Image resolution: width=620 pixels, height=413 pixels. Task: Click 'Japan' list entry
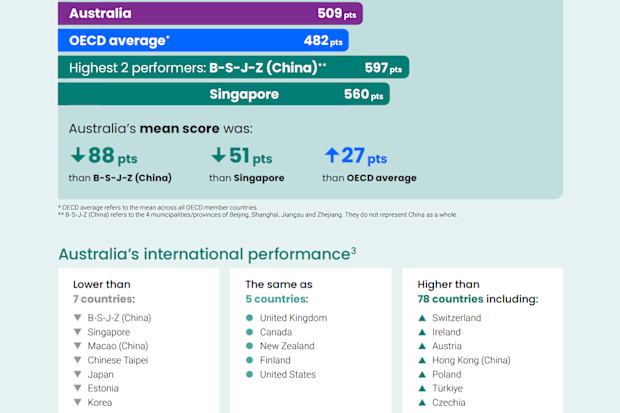[x=100, y=375]
